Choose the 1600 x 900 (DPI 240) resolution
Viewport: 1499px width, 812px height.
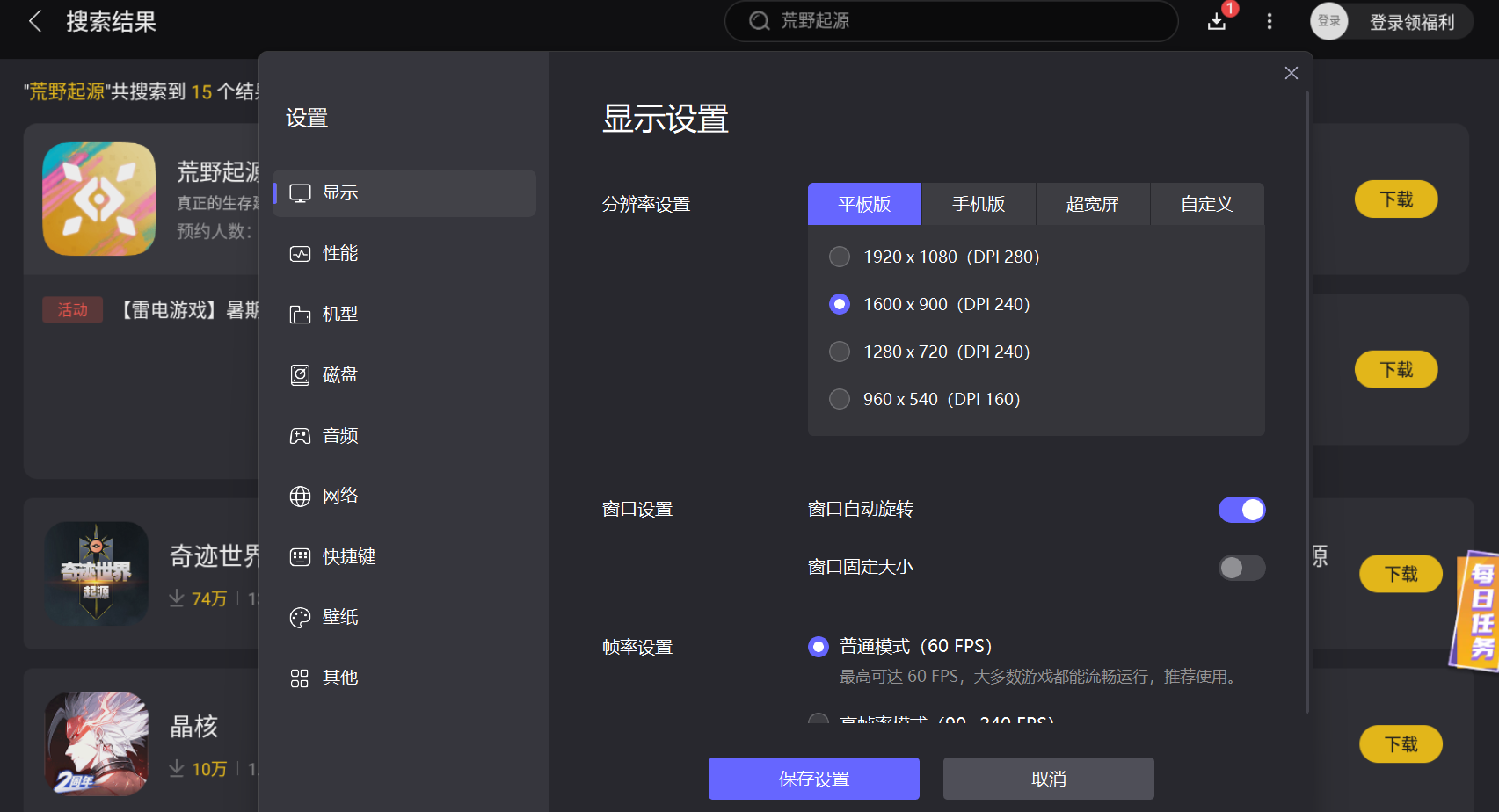840,304
